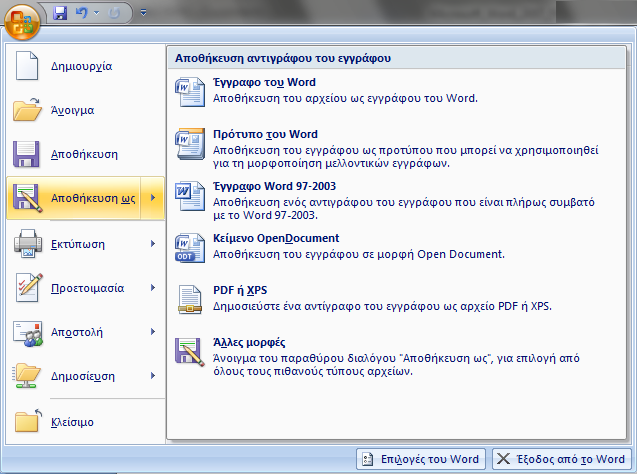Select the Προετοιμασία menu label

[87, 288]
